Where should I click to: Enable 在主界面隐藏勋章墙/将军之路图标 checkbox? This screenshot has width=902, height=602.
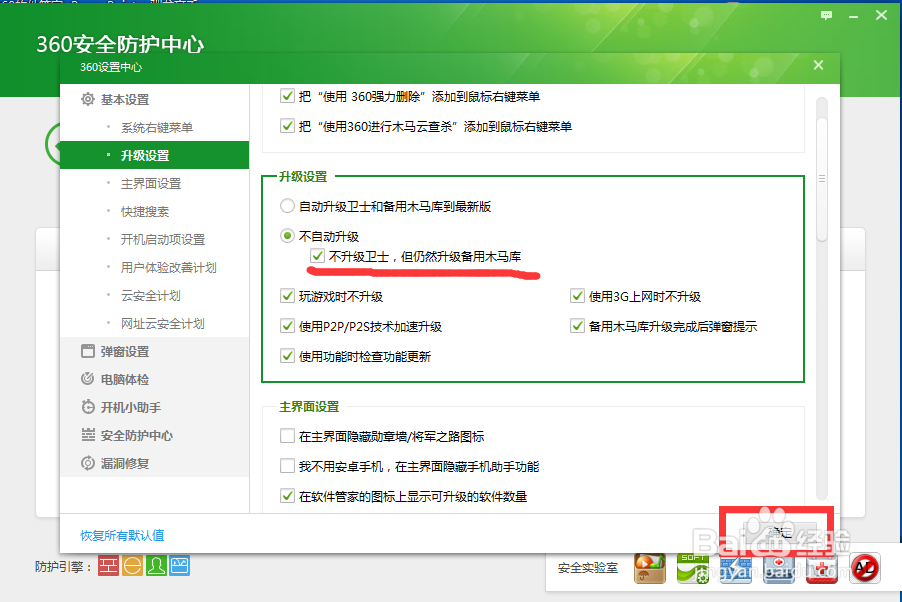click(287, 436)
